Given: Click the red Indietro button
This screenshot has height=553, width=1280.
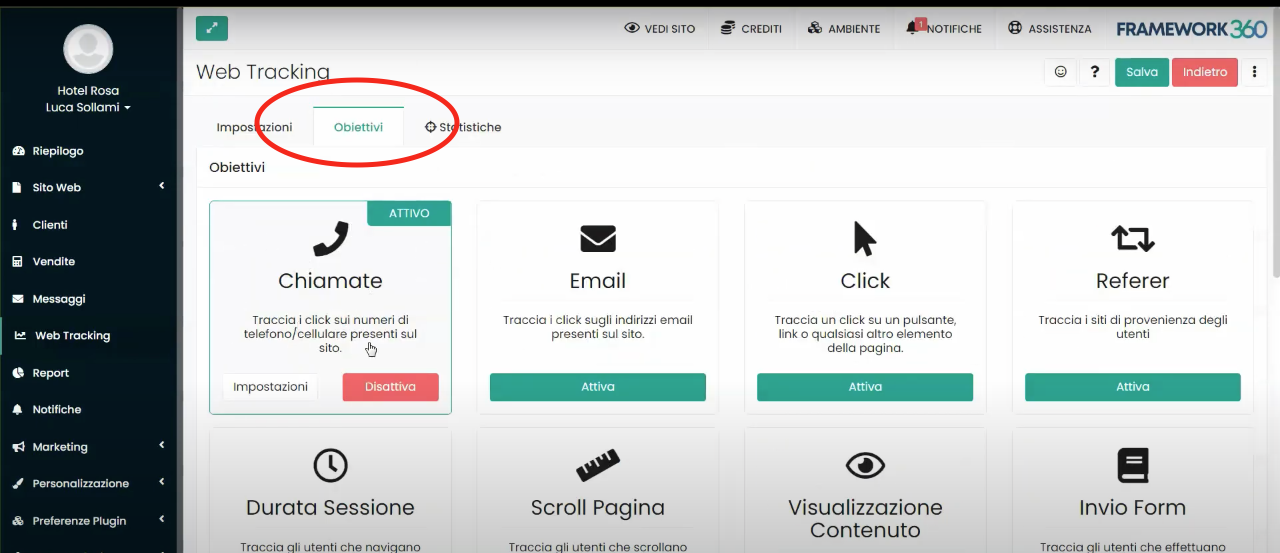Looking at the screenshot, I should pos(1204,72).
